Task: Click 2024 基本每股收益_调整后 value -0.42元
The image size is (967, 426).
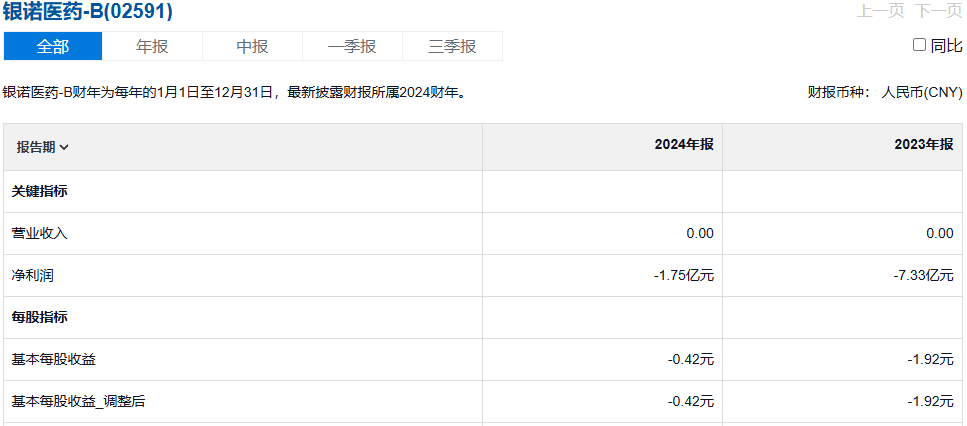Action: (691, 401)
